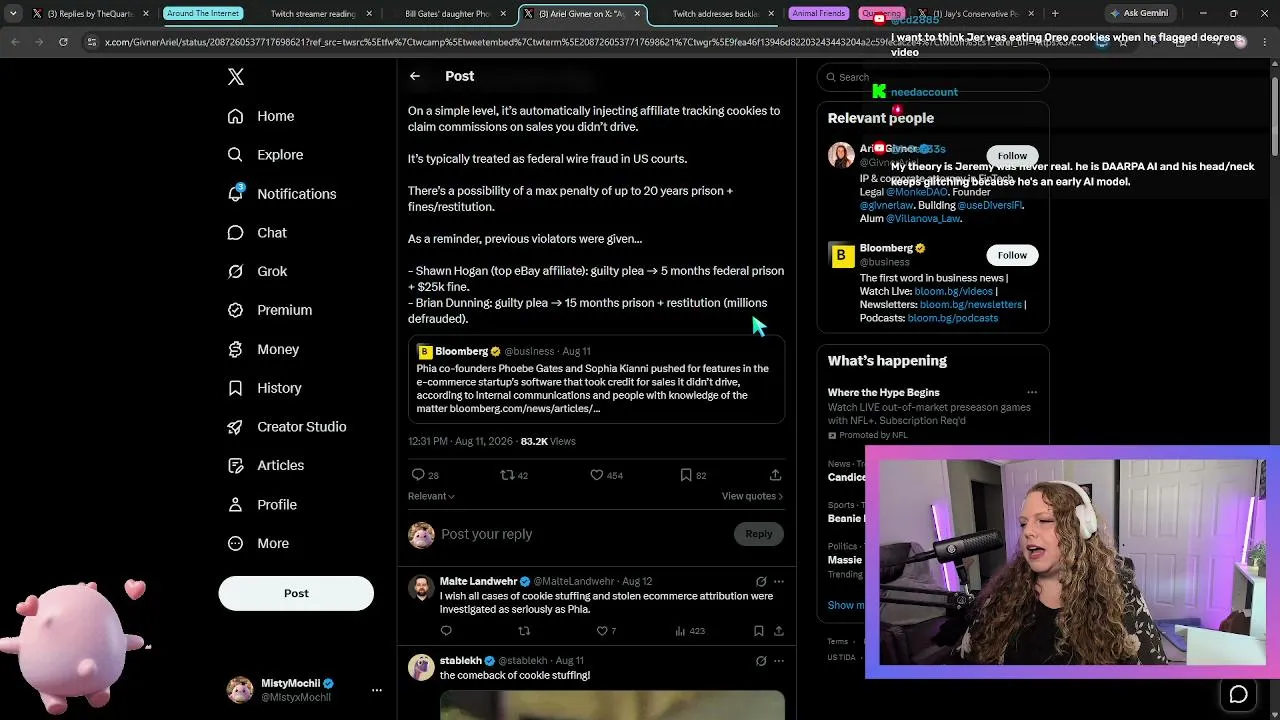Image resolution: width=1280 pixels, height=720 pixels.
Task: Repost Malte Landwehr's reply
Action: 524,631
